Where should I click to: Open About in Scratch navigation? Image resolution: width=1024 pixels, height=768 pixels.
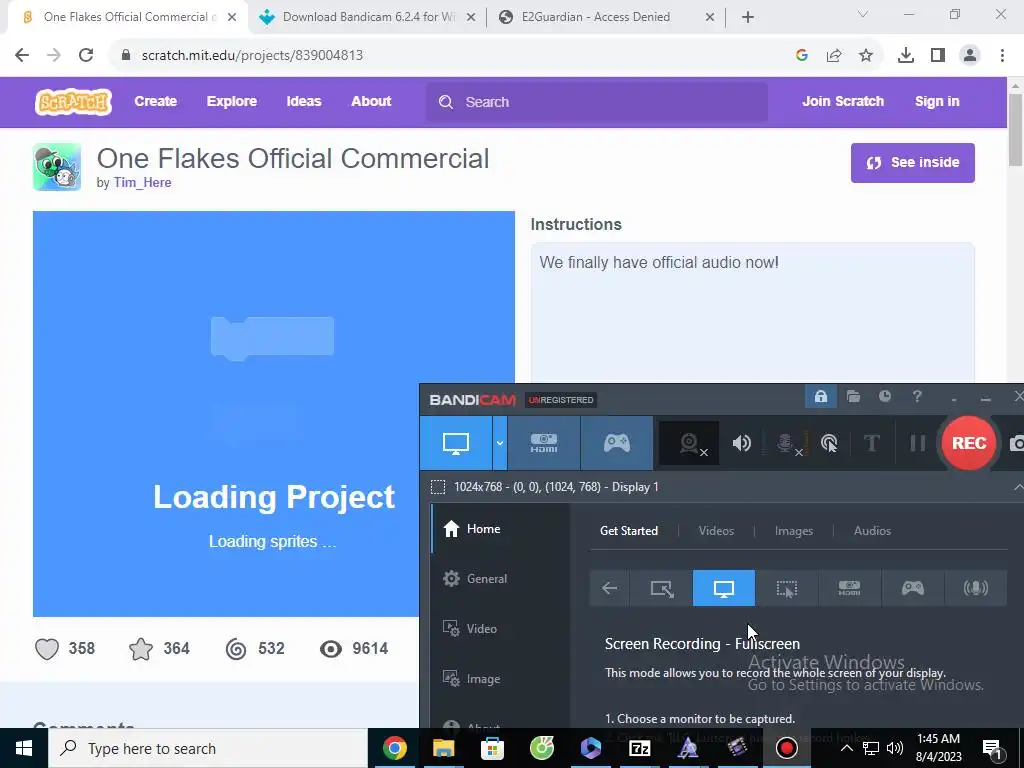[x=371, y=101]
